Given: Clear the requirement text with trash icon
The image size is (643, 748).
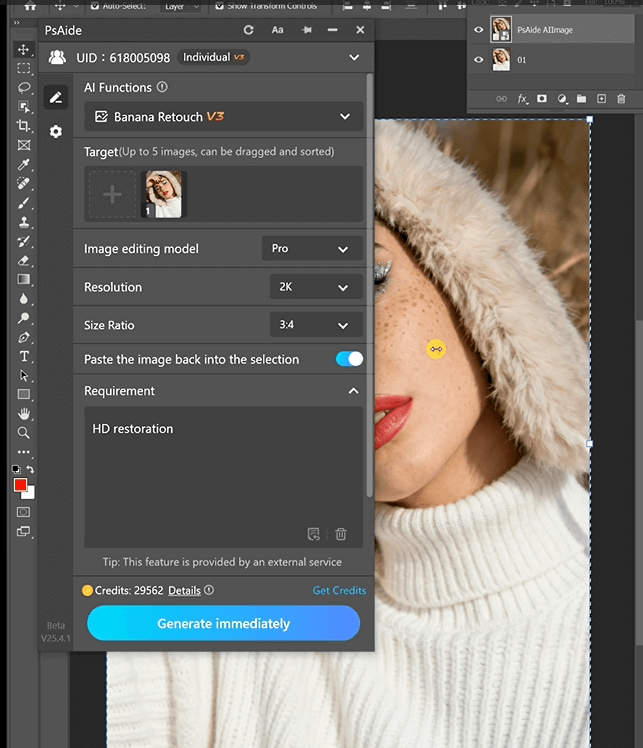Looking at the screenshot, I should (341, 534).
